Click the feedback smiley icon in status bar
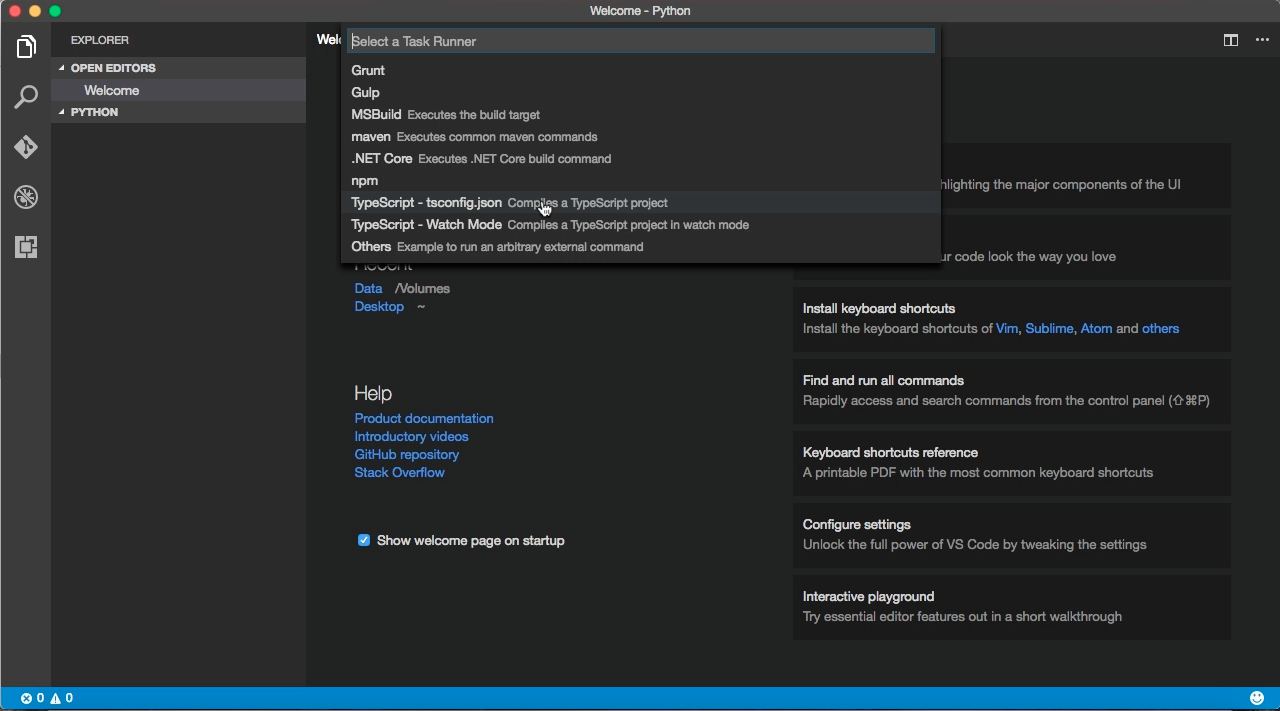 (1257, 698)
